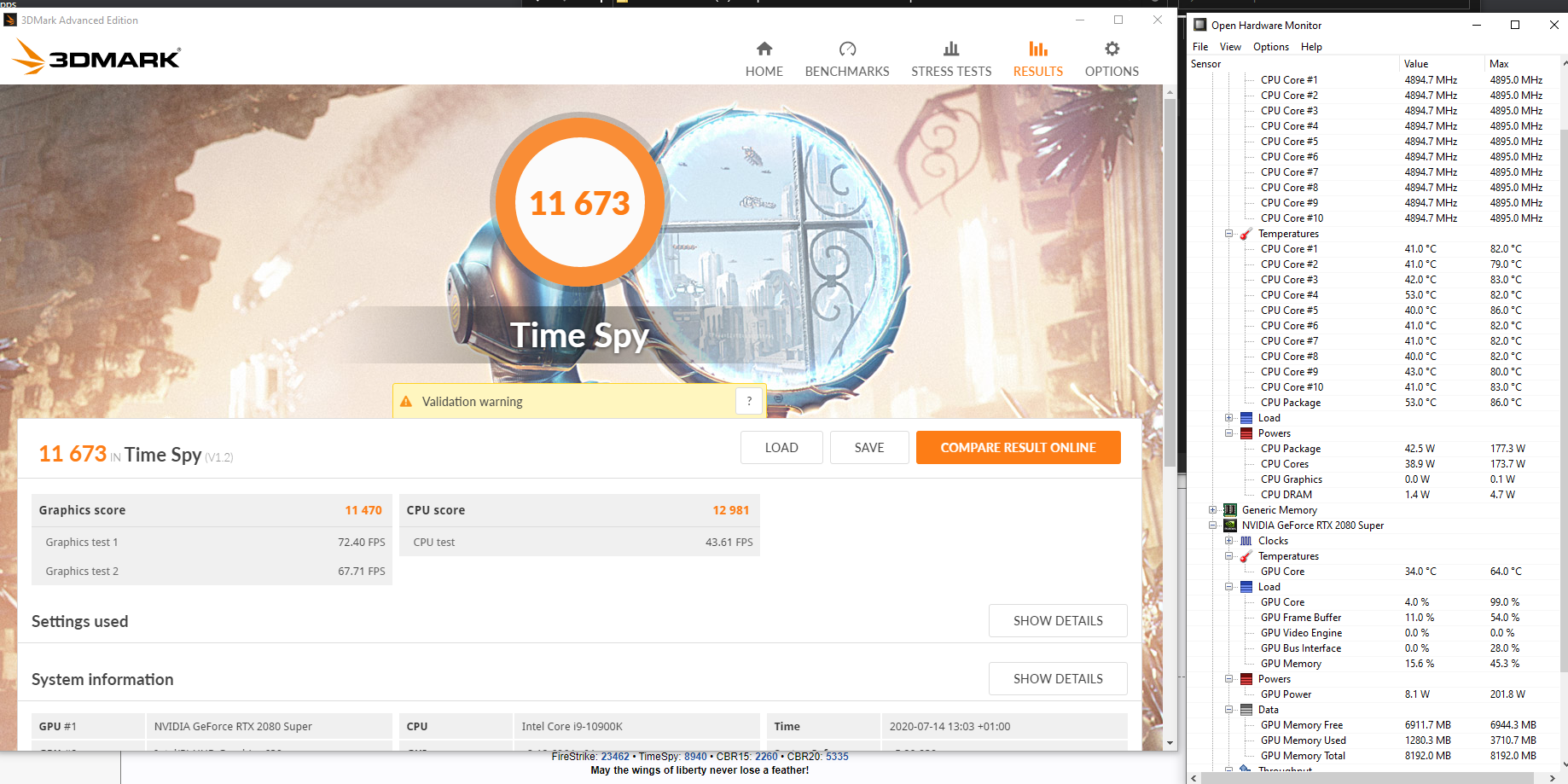1568x784 pixels.
Task: Open the Benchmarks gauge icon
Action: [847, 49]
